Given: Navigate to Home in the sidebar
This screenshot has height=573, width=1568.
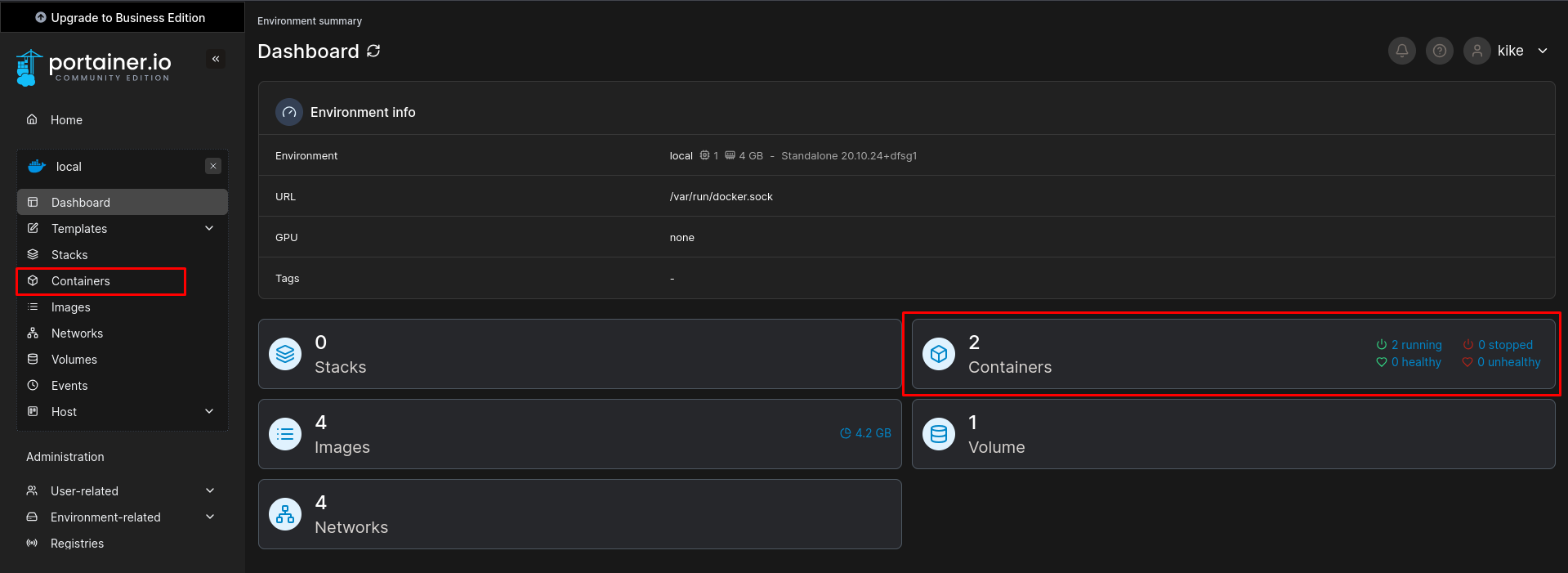Looking at the screenshot, I should 66,120.
